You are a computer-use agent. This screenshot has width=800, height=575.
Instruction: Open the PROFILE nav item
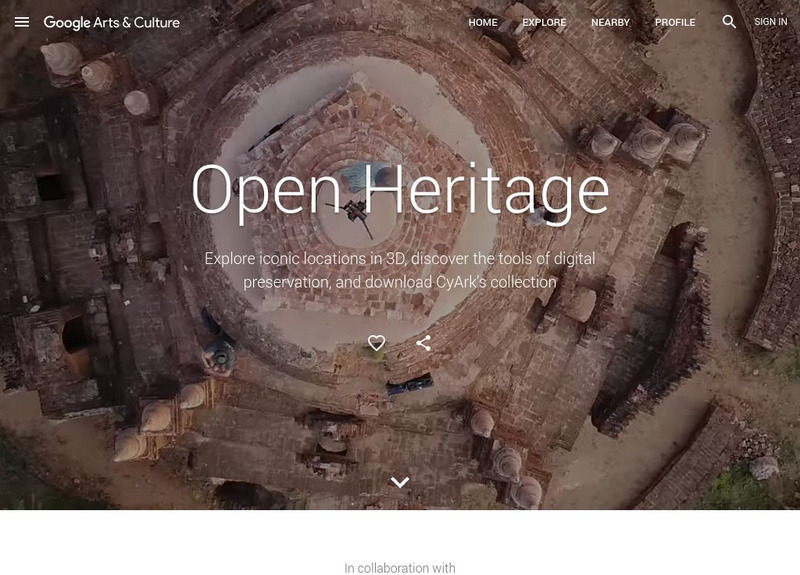coord(675,22)
